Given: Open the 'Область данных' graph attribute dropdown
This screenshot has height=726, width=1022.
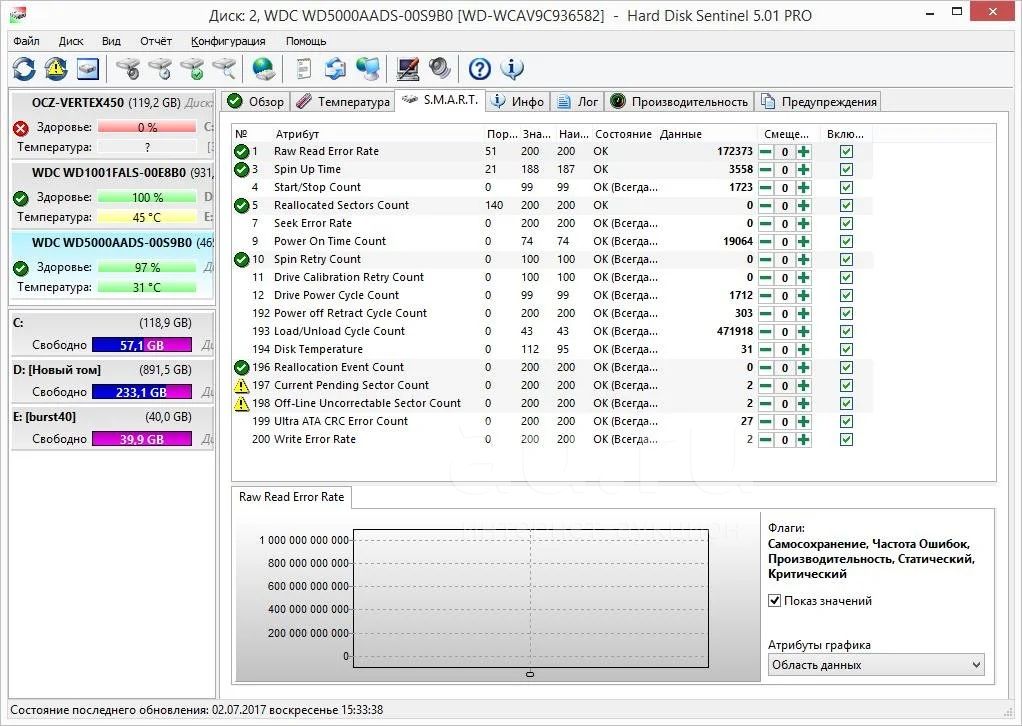Looking at the screenshot, I should [x=876, y=665].
